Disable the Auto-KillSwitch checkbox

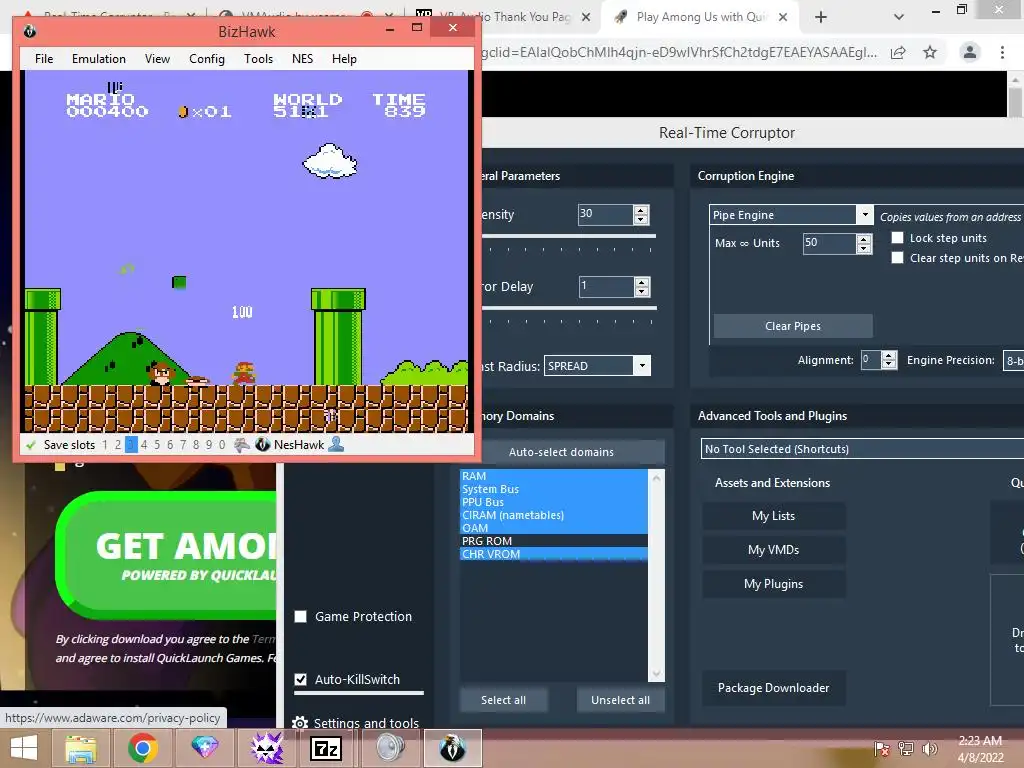pos(300,679)
